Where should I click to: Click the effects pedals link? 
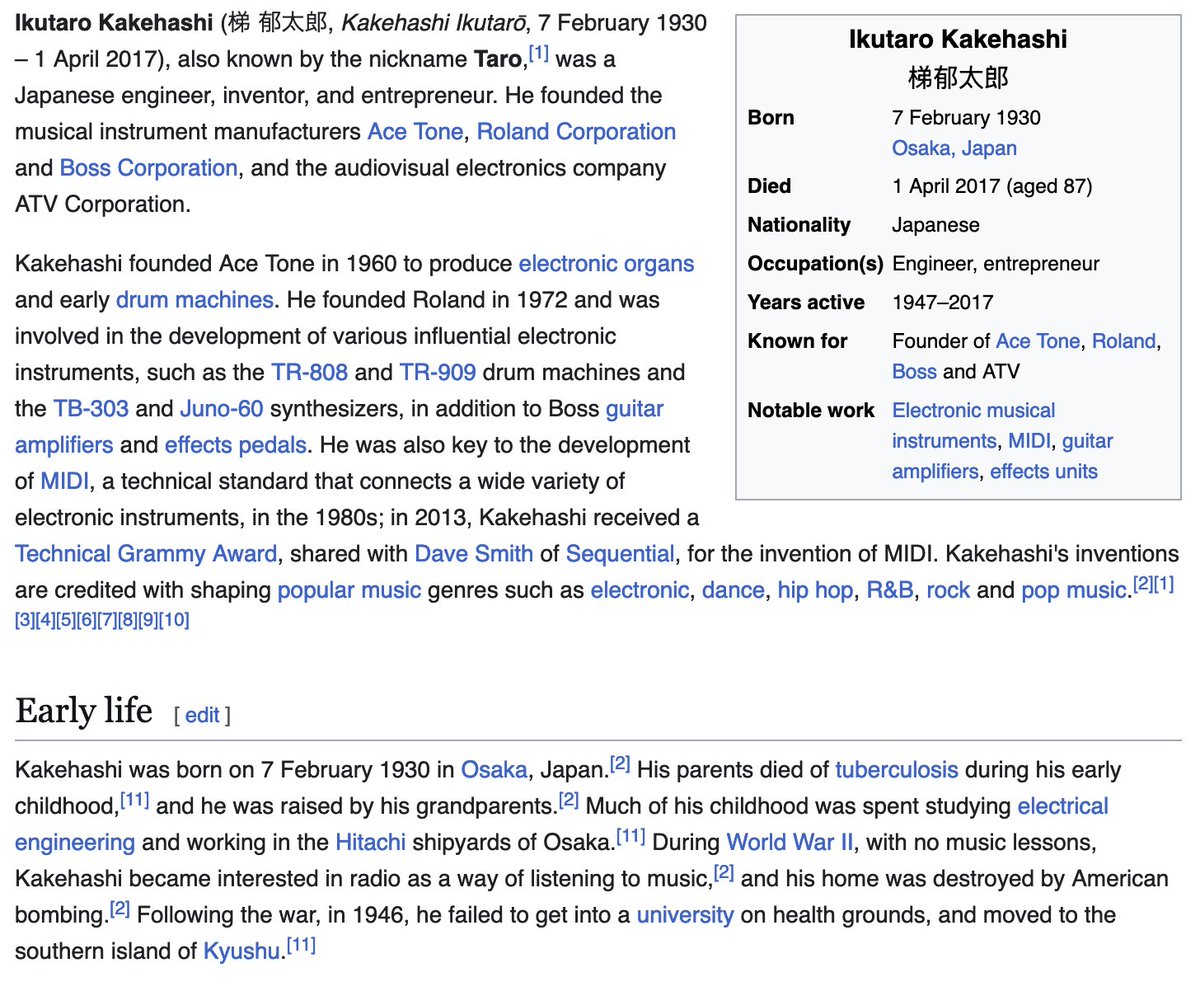[x=236, y=445]
